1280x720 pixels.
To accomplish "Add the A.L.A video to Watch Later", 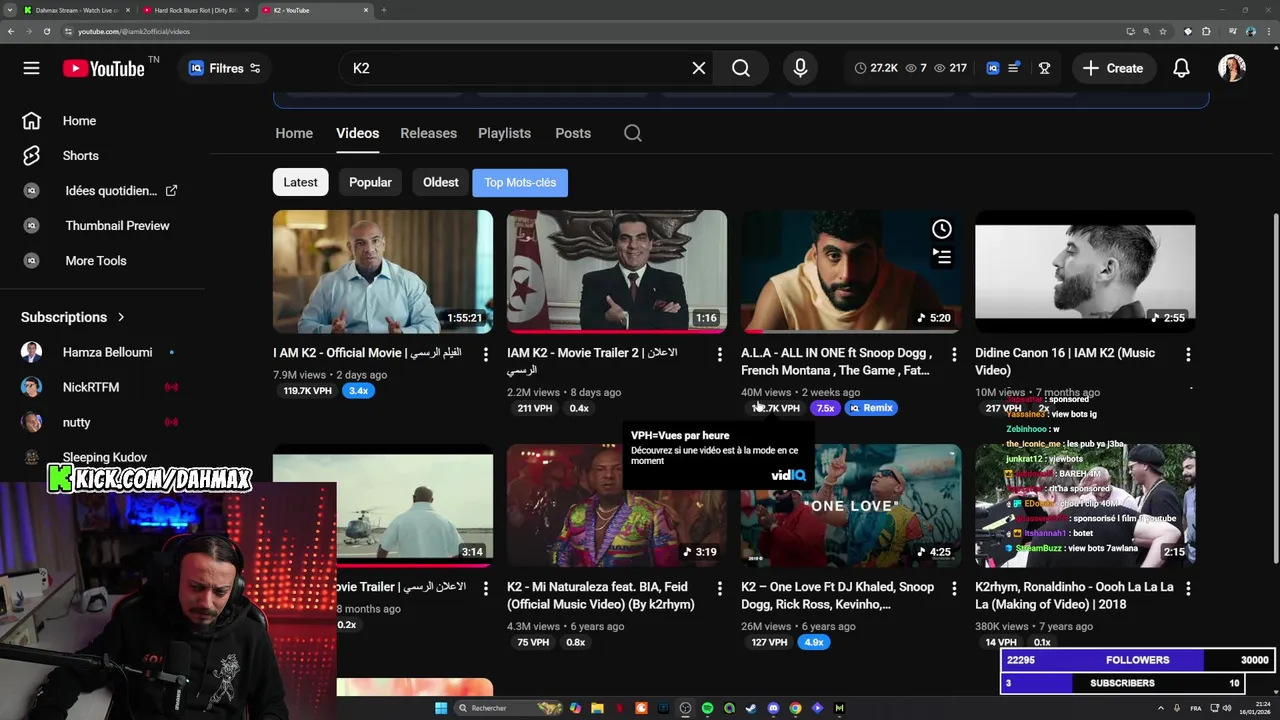I will pyautogui.click(x=942, y=229).
